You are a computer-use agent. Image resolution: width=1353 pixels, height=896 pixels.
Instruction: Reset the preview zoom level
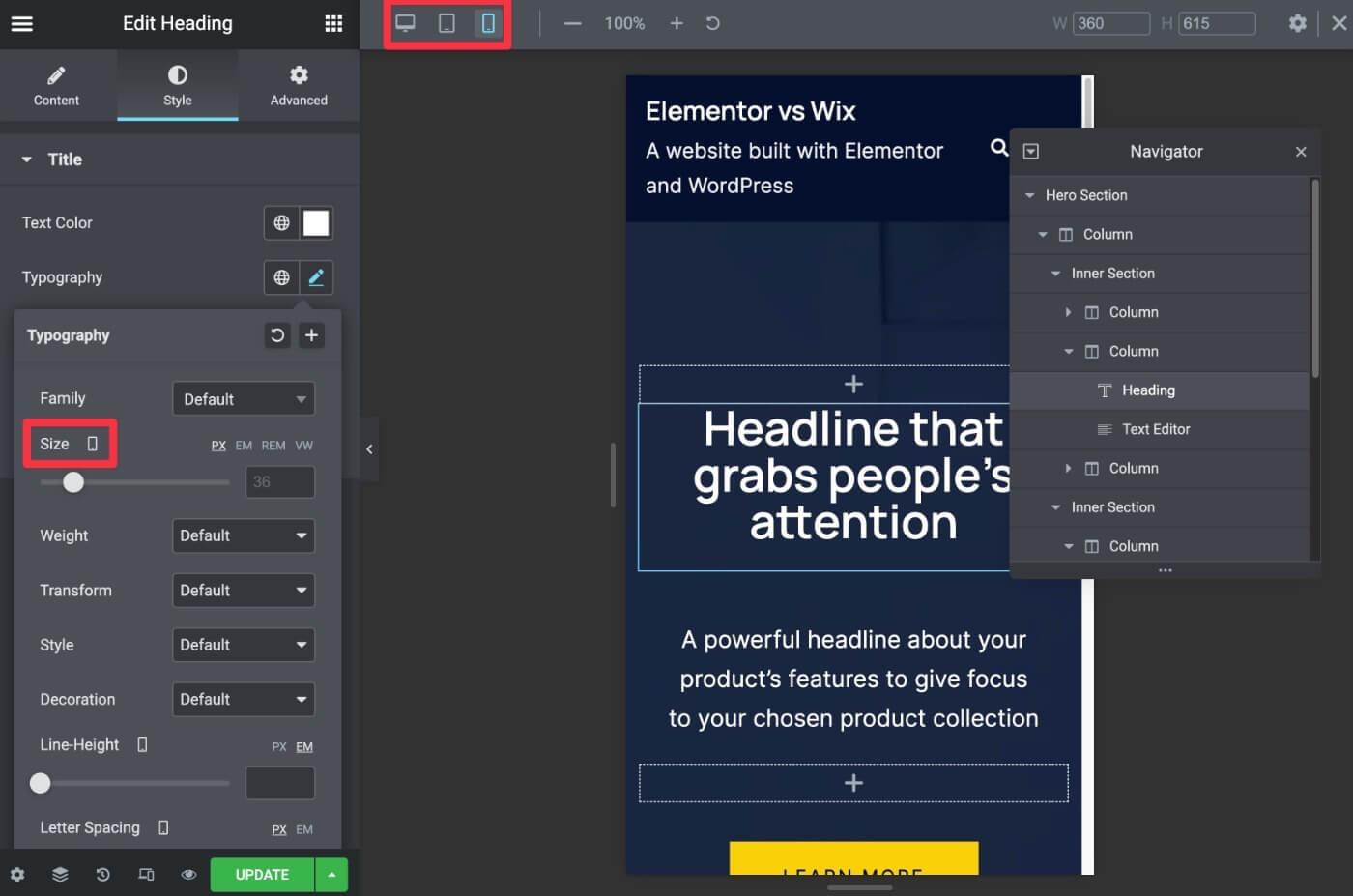pos(713,23)
